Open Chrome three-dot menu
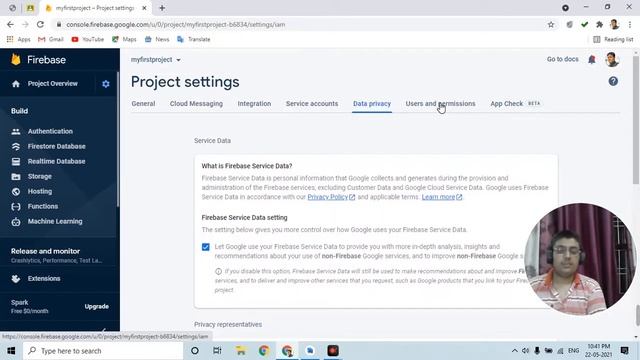 [x=630, y=24]
